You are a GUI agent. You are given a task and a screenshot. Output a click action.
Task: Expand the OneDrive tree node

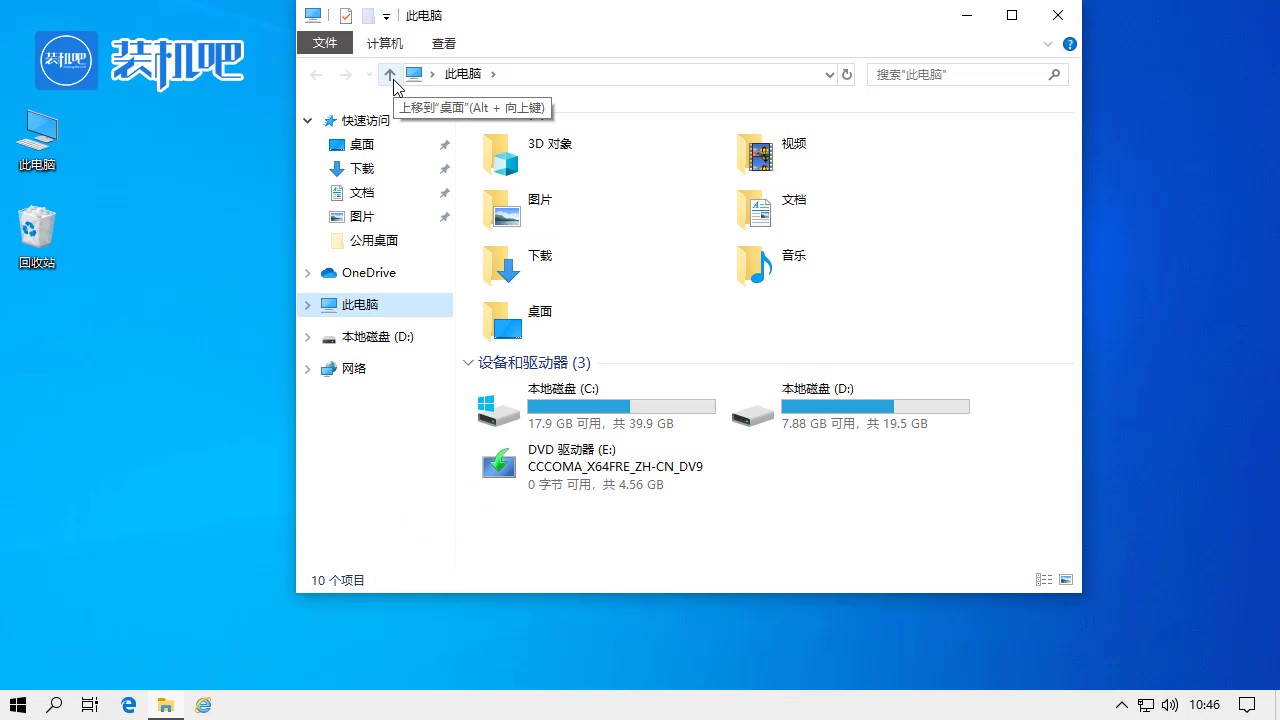tap(307, 272)
